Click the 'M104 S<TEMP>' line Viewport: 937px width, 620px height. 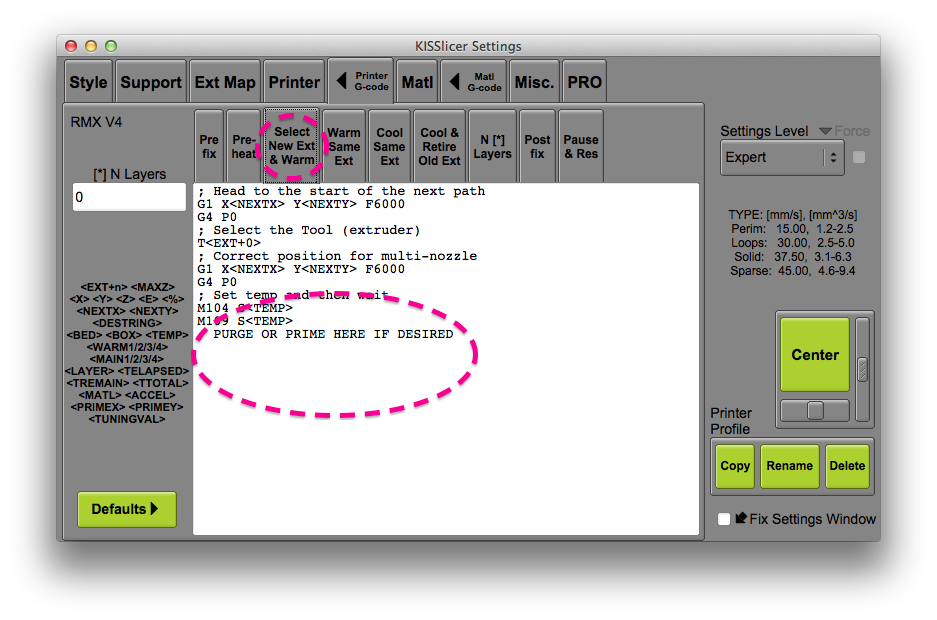pos(245,308)
